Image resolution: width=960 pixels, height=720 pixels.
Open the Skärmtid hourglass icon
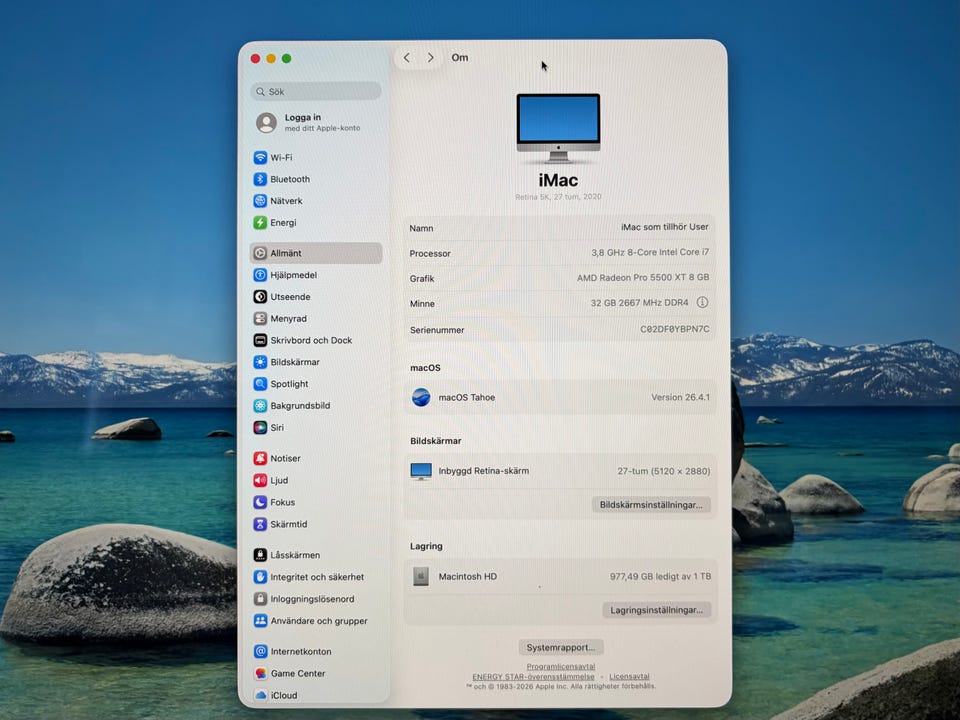(x=260, y=524)
